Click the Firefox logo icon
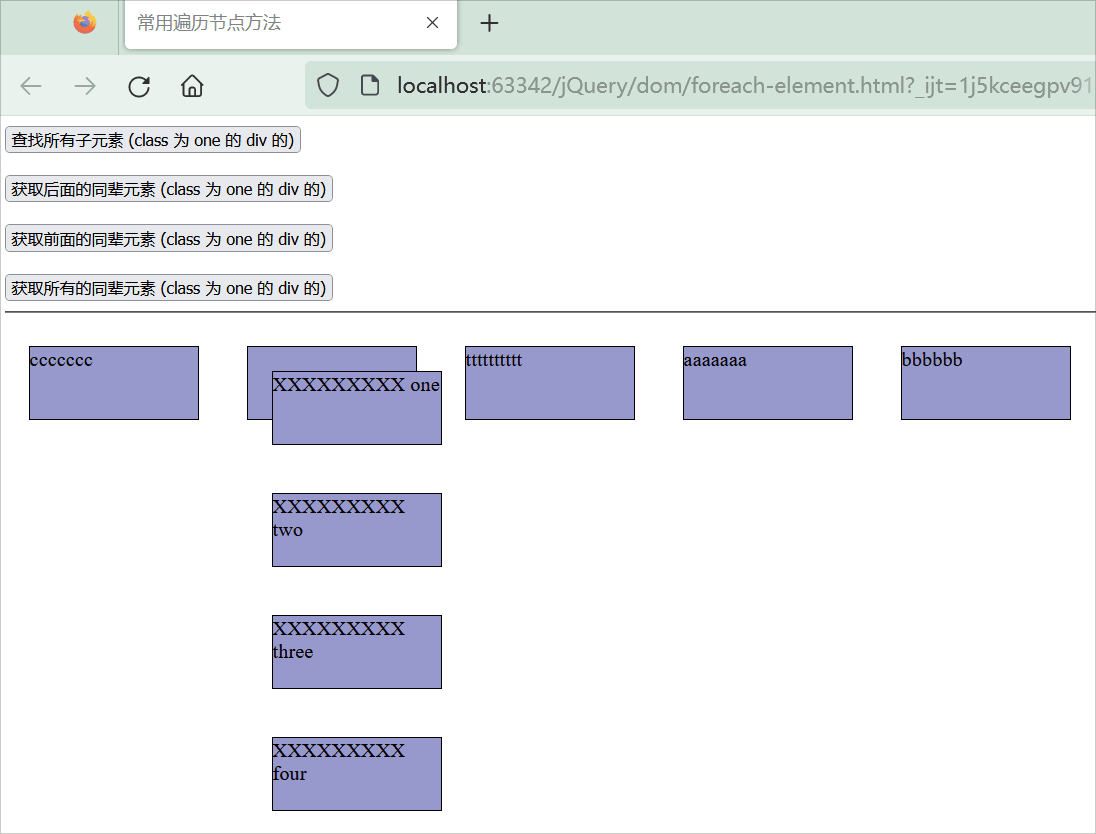 point(85,22)
